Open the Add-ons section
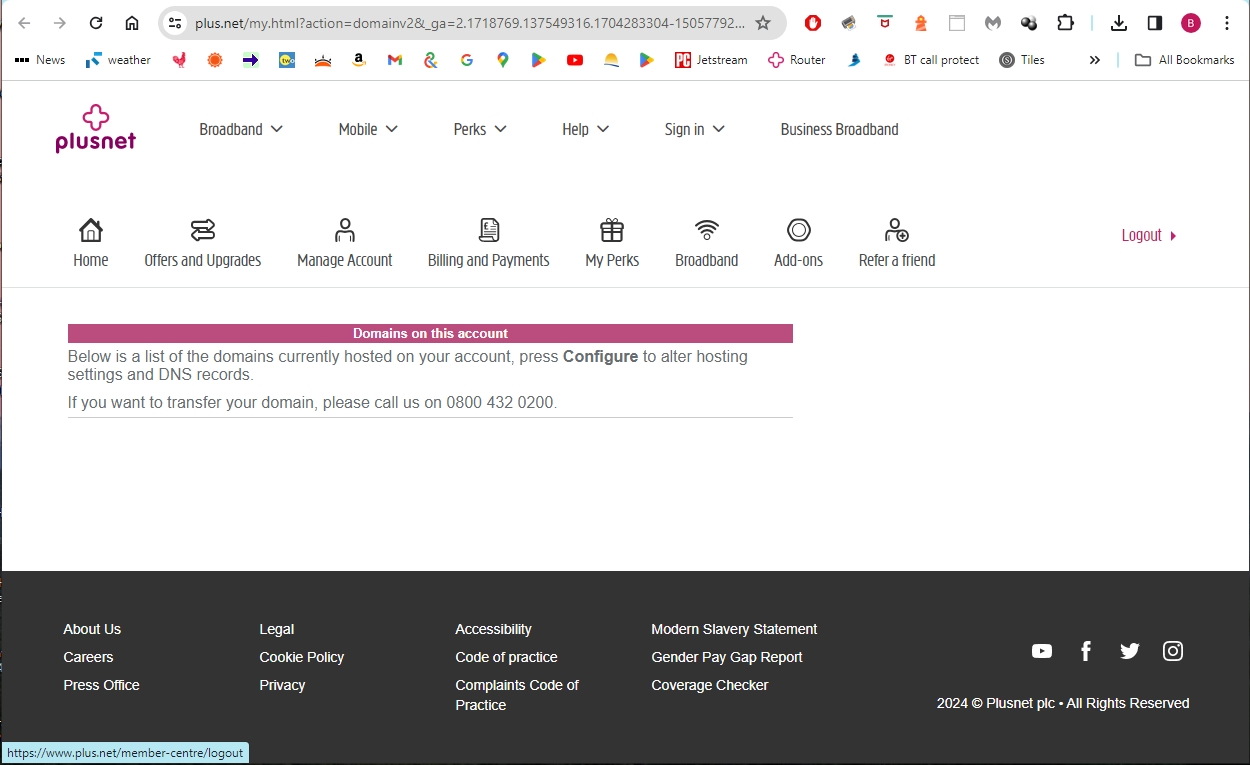 (798, 240)
